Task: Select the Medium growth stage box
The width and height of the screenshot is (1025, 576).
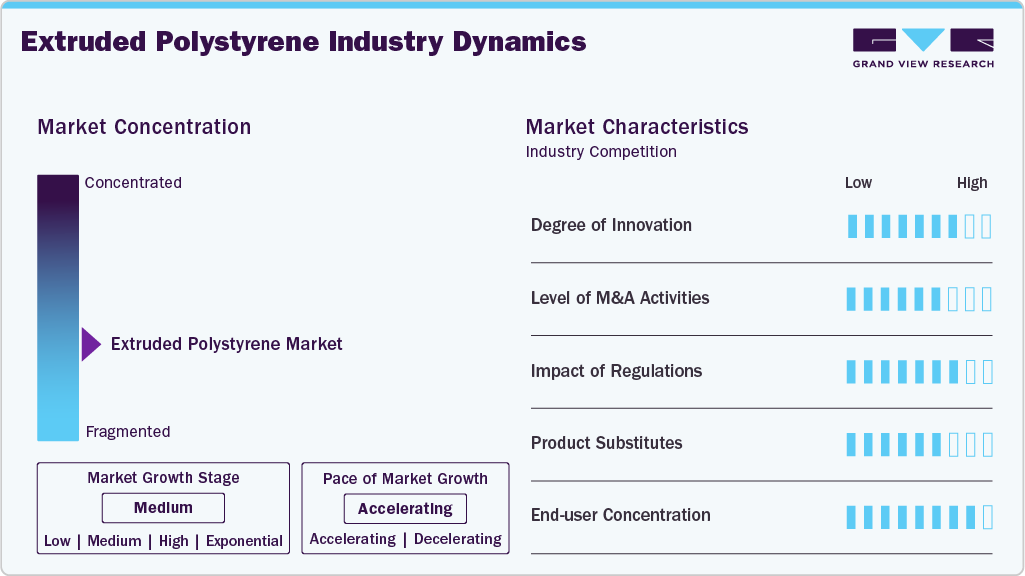Action: coord(163,508)
